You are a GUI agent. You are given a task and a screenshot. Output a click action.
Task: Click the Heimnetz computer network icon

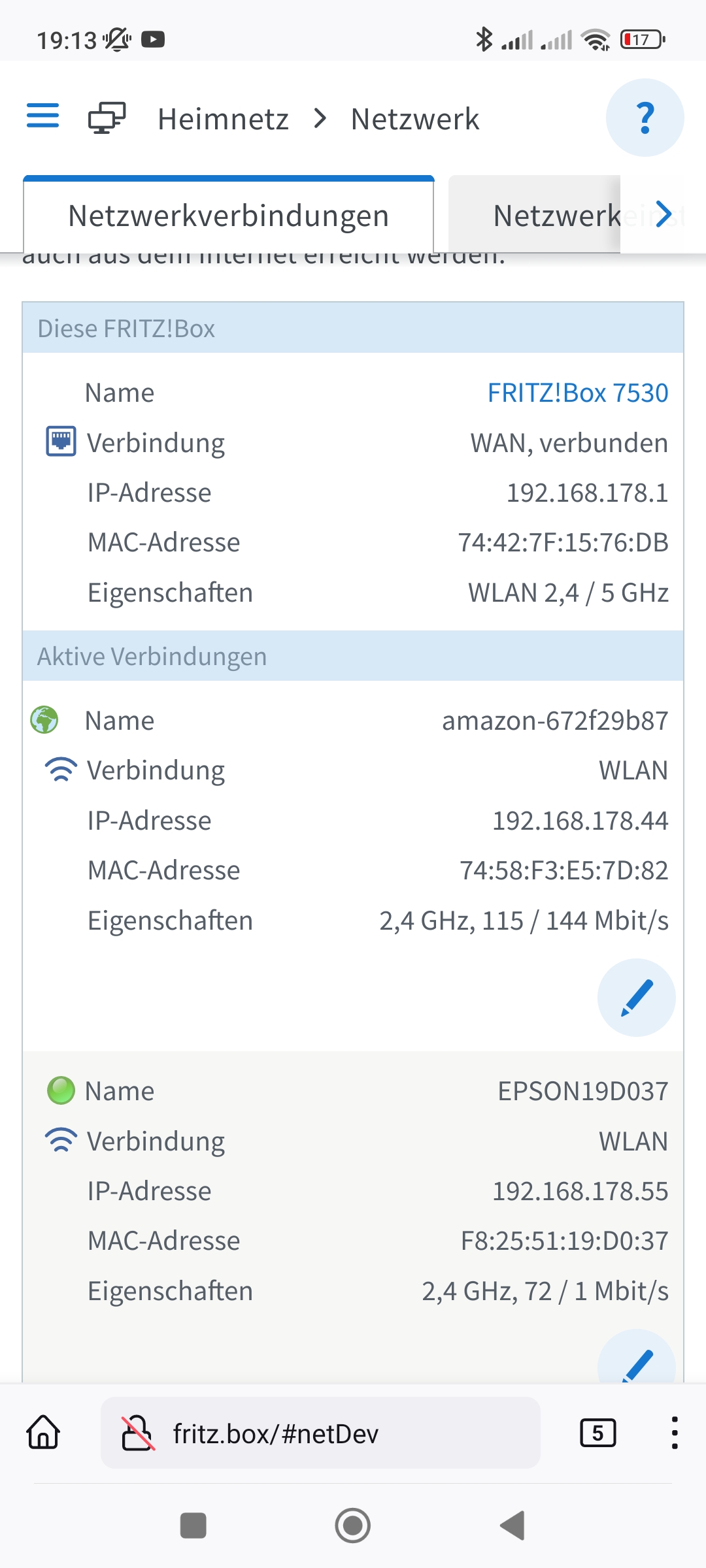tap(107, 118)
